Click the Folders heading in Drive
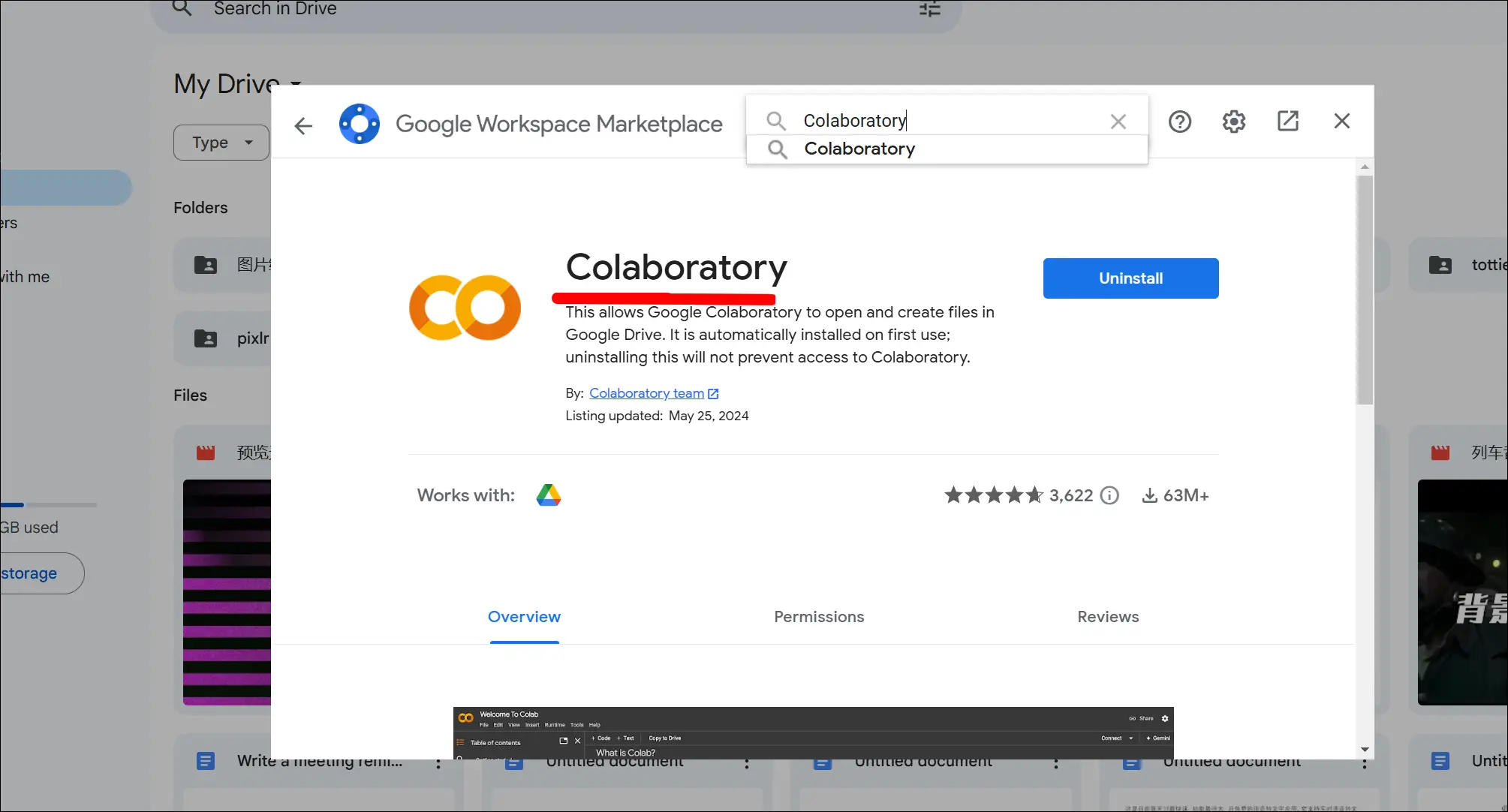 click(200, 208)
